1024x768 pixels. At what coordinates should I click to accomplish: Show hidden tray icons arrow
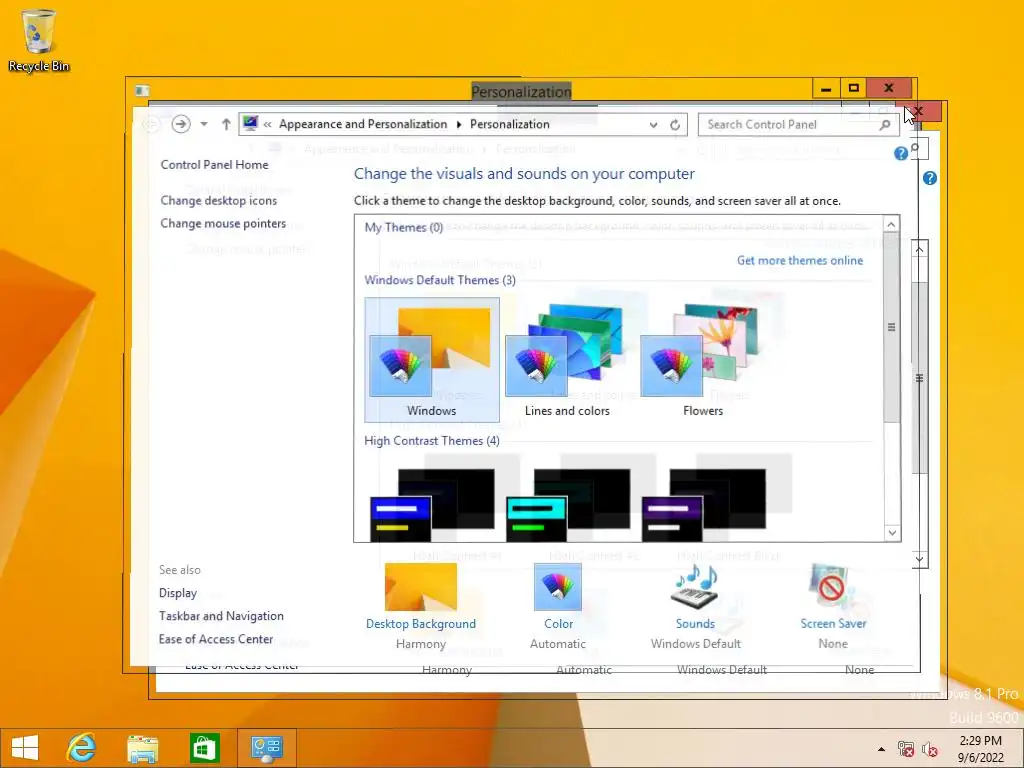pos(881,749)
